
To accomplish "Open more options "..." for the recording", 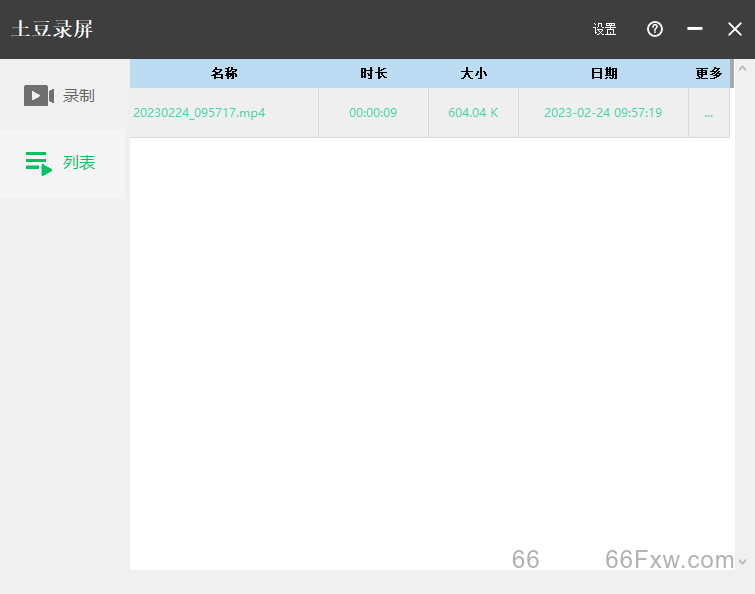I will point(709,113).
